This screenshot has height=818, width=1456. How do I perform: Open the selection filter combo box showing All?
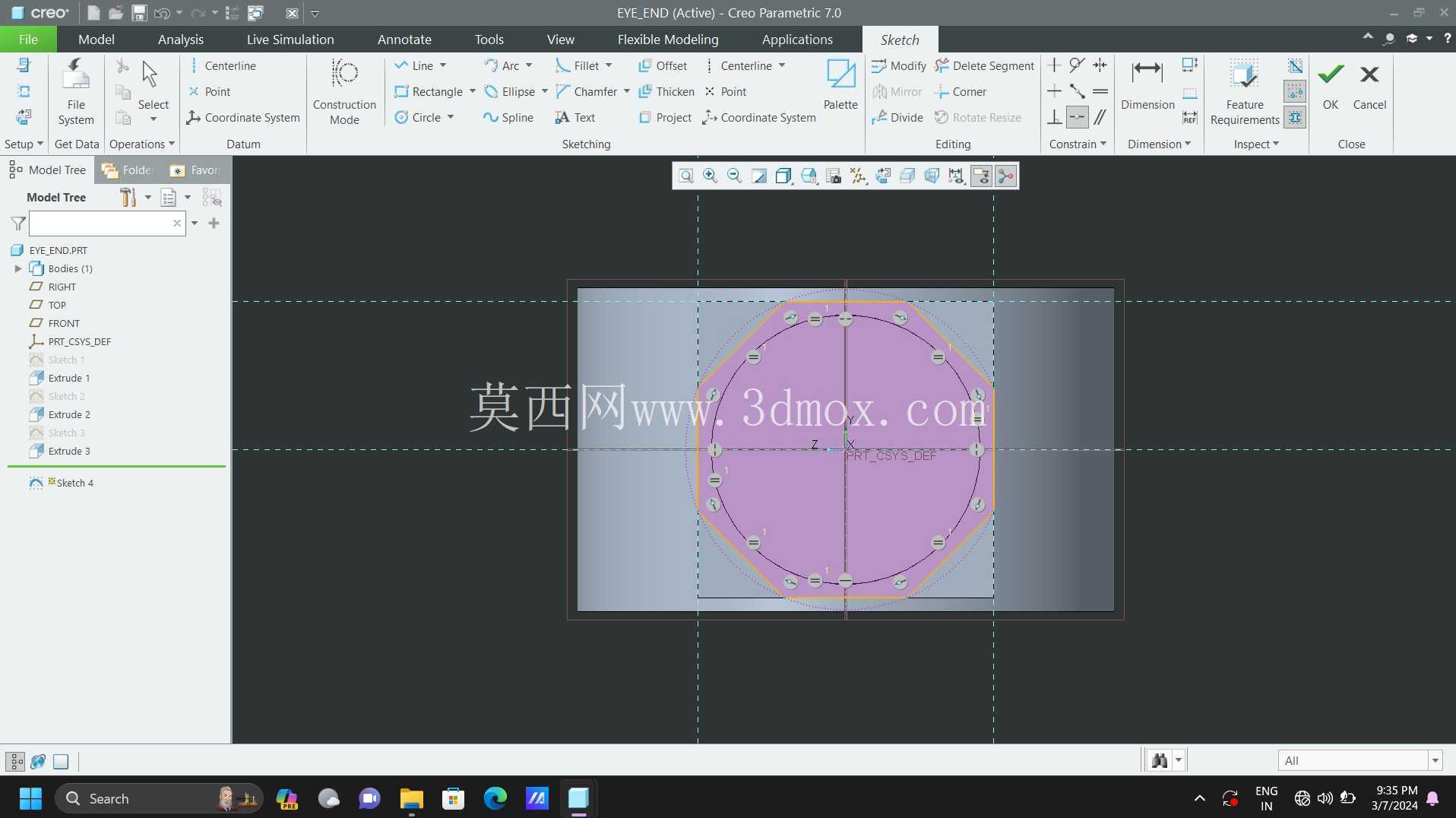point(1359,760)
